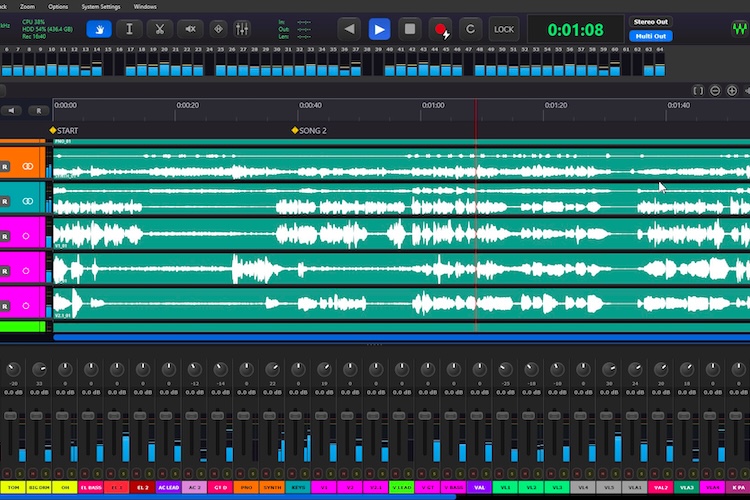
Task: Click the 0:01:08 time counter display
Action: pyautogui.click(x=575, y=30)
